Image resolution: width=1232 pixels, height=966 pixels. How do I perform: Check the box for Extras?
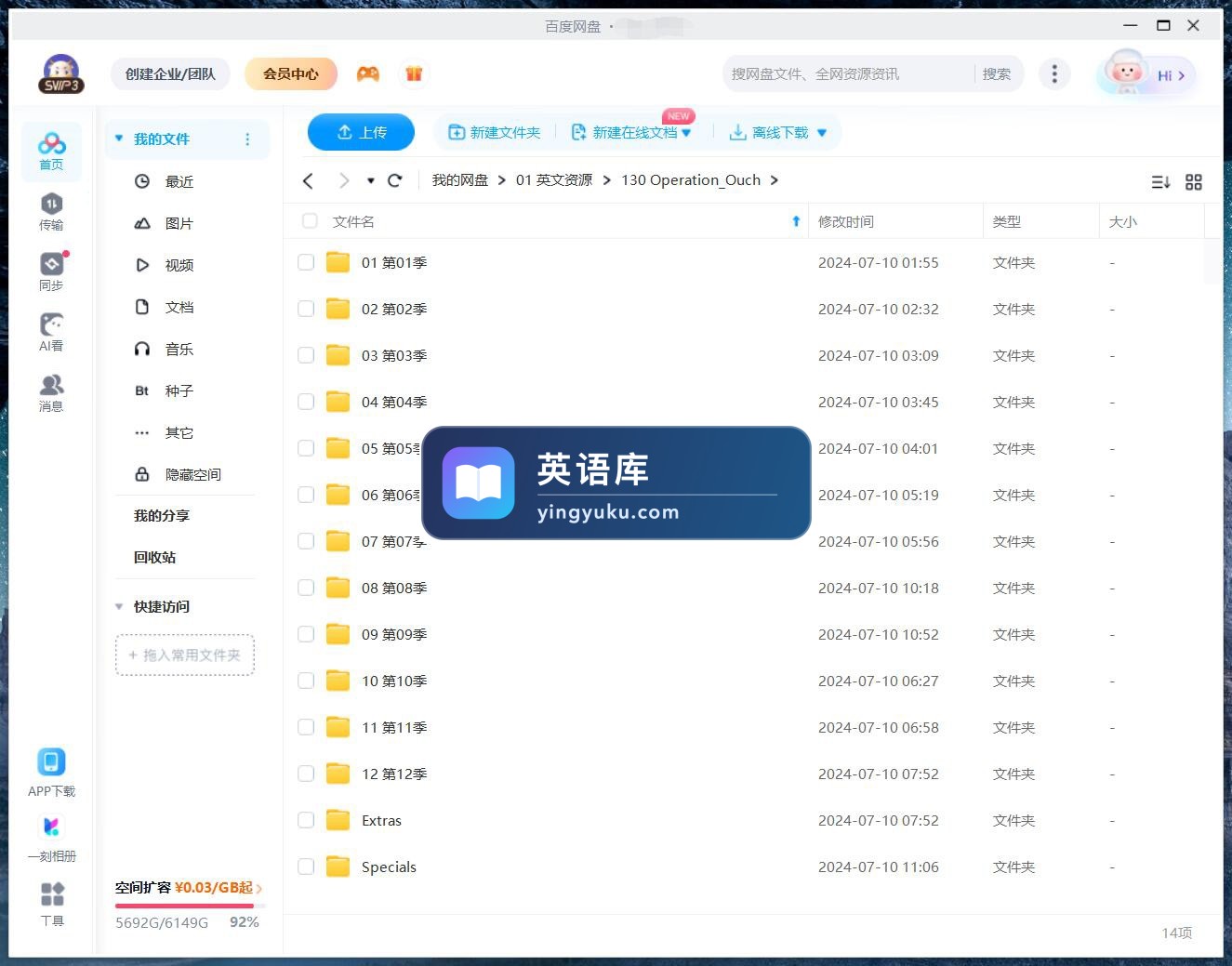click(306, 820)
